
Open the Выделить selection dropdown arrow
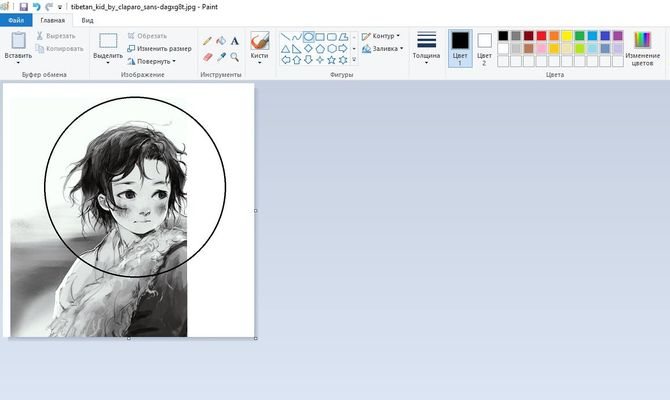[108, 63]
